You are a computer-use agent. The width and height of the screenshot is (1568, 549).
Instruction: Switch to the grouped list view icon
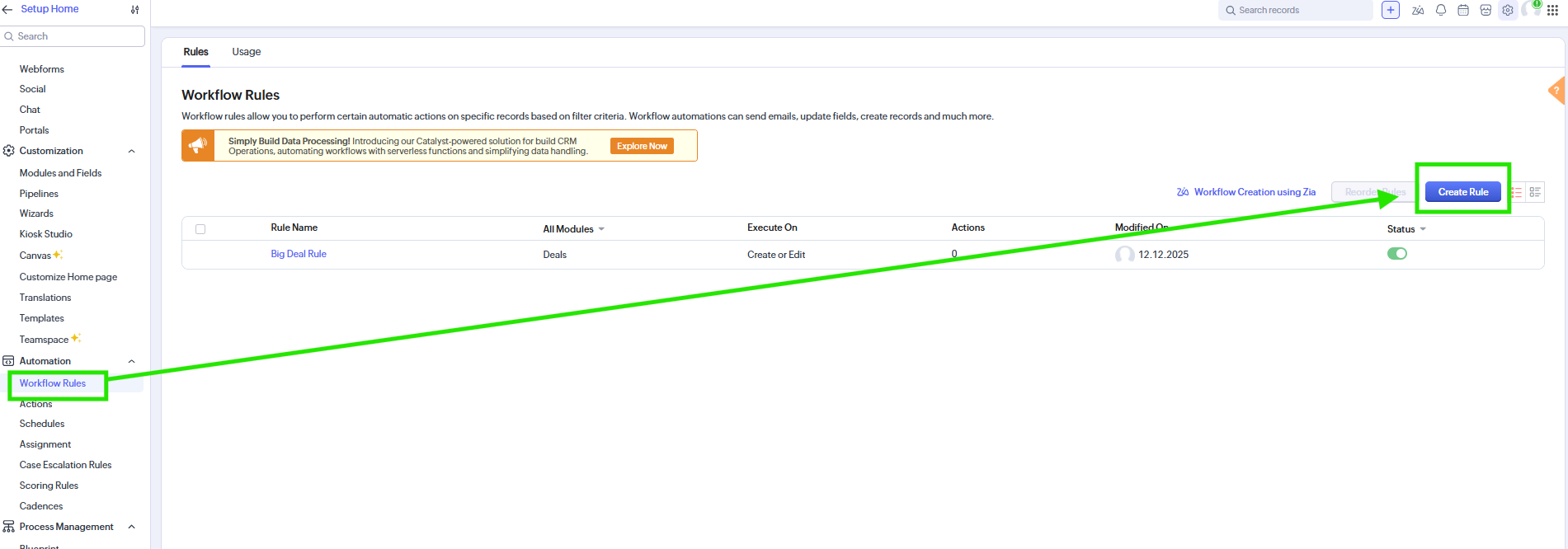point(1535,192)
